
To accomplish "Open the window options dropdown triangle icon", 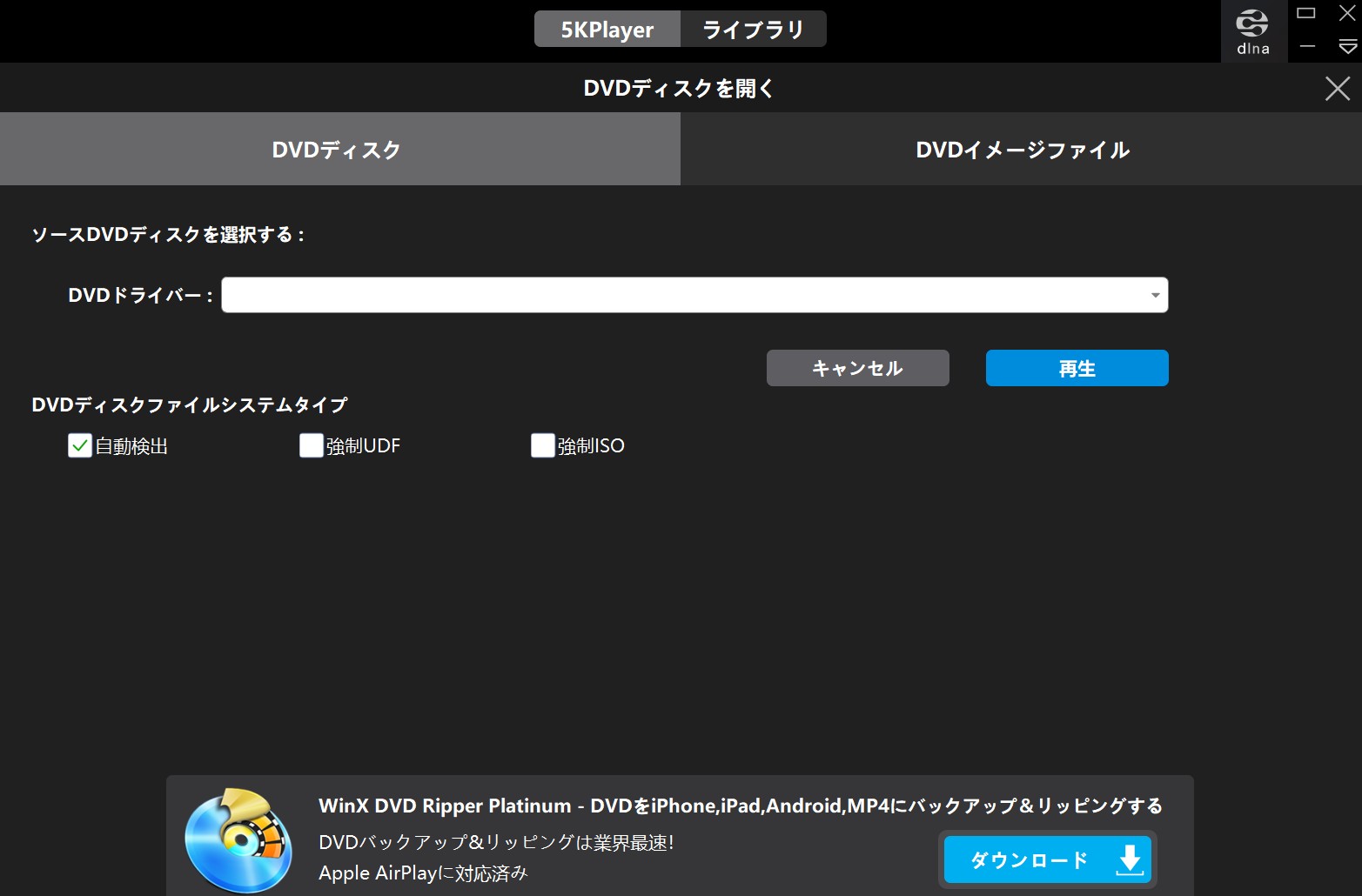I will coord(1347,47).
